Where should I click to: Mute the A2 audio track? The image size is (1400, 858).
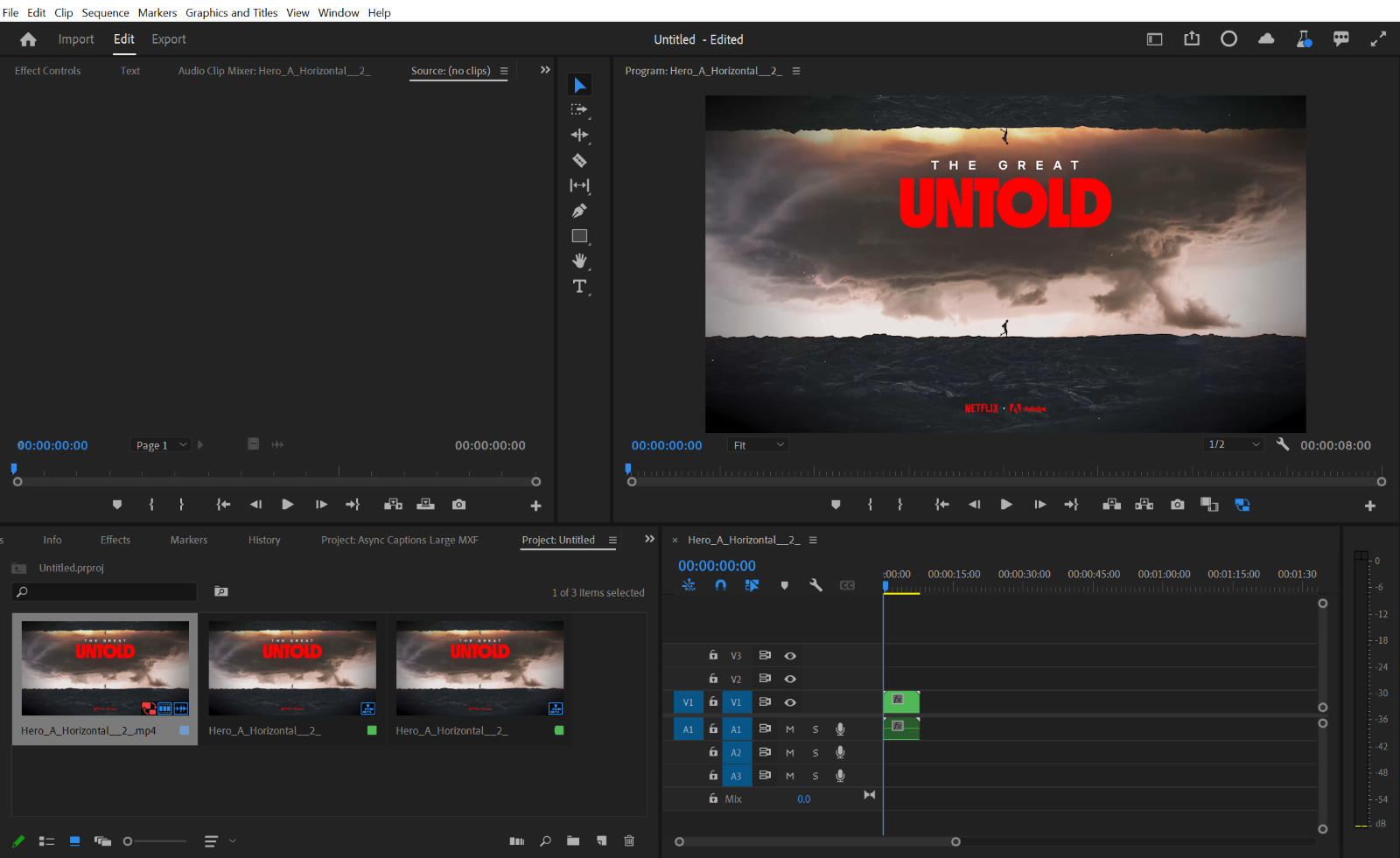pyautogui.click(x=790, y=752)
